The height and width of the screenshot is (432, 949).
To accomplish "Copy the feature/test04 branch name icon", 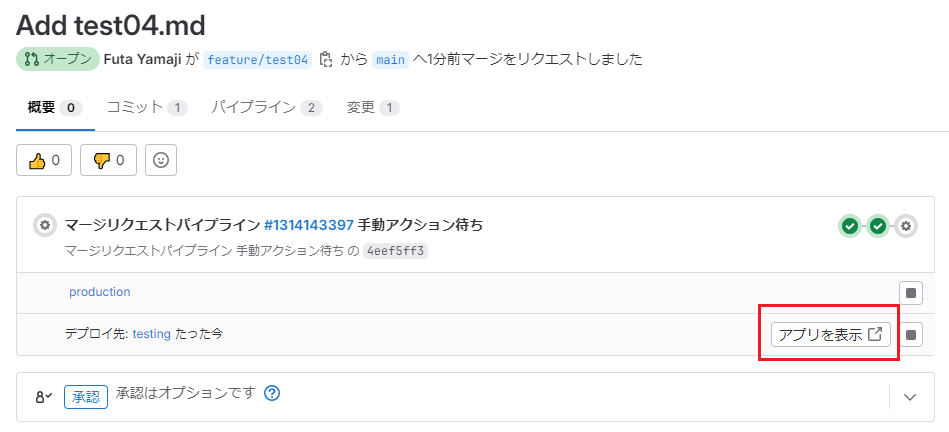I will (325, 60).
